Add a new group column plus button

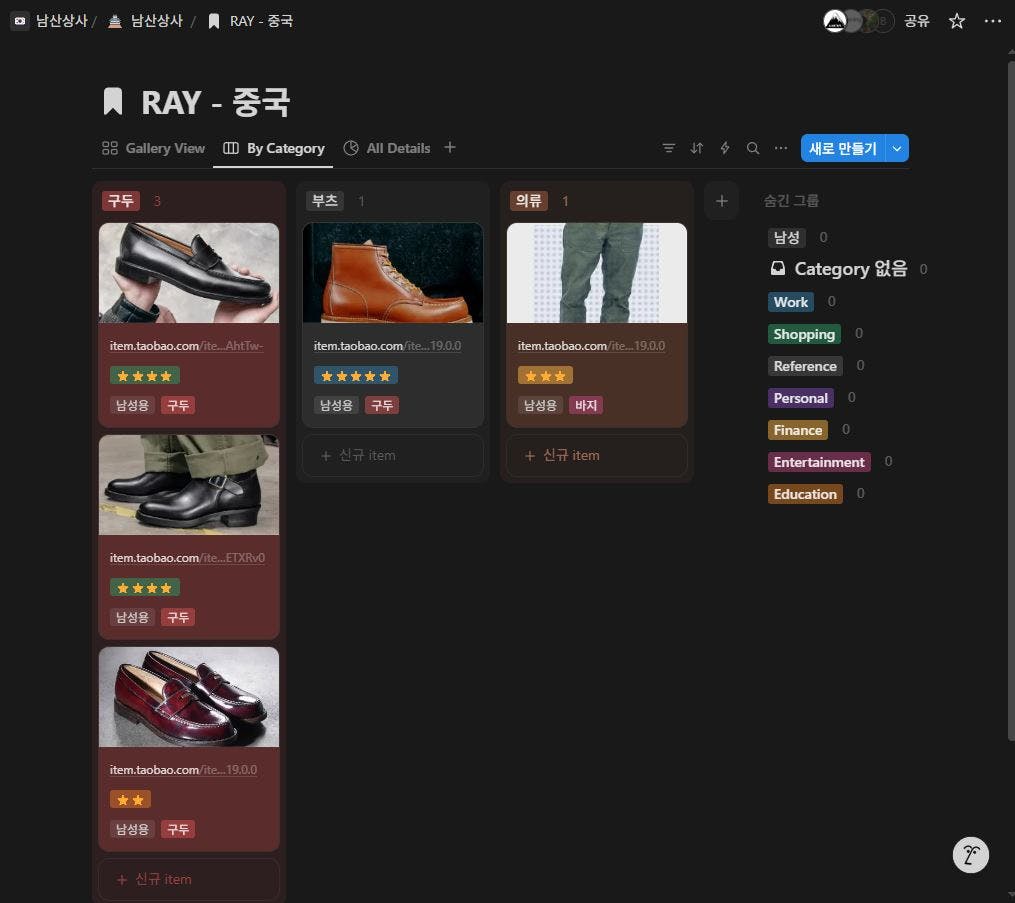[x=722, y=201]
